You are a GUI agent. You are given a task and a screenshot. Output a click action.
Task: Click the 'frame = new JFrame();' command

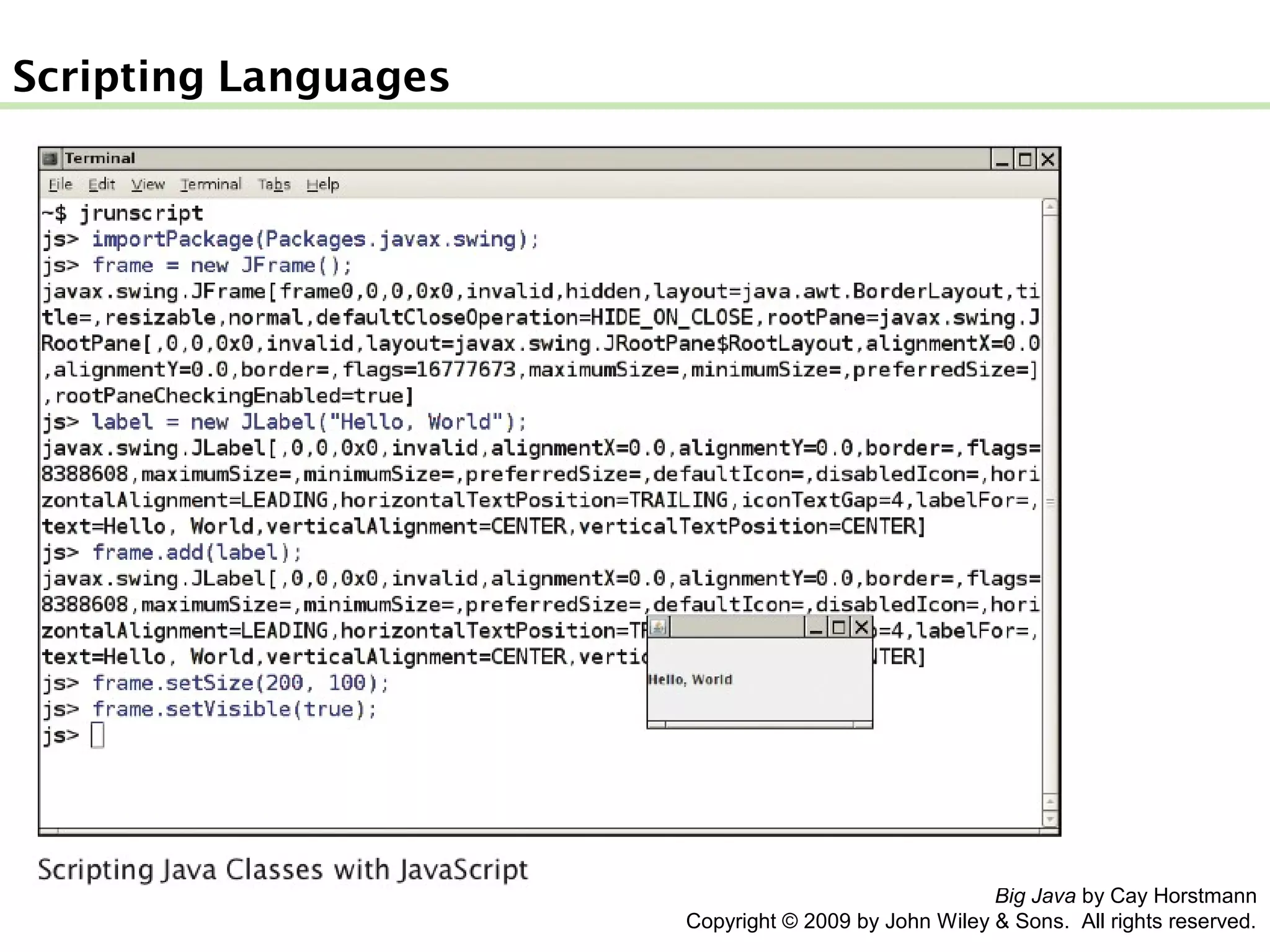222,265
